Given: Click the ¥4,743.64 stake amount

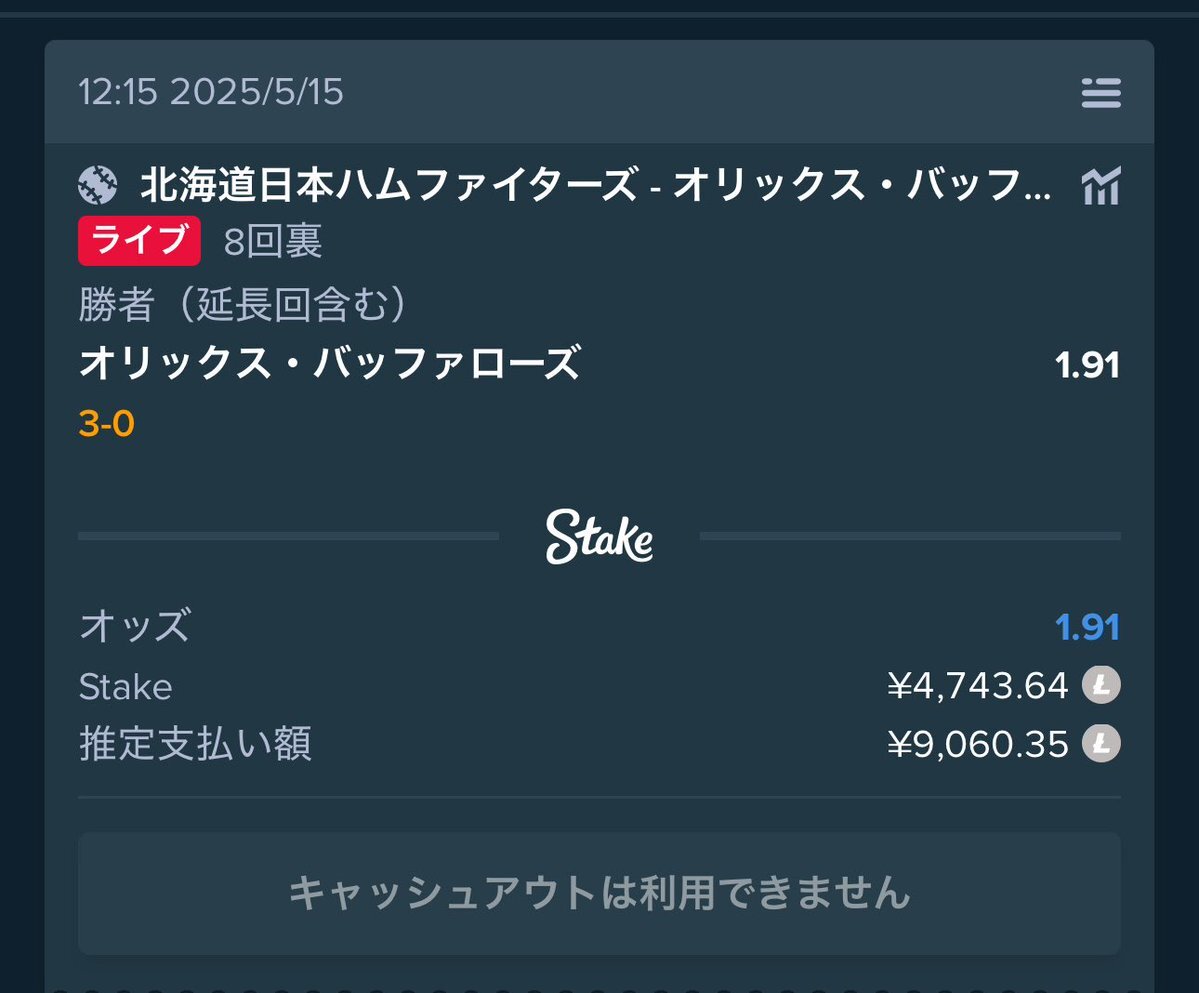Looking at the screenshot, I should (977, 685).
